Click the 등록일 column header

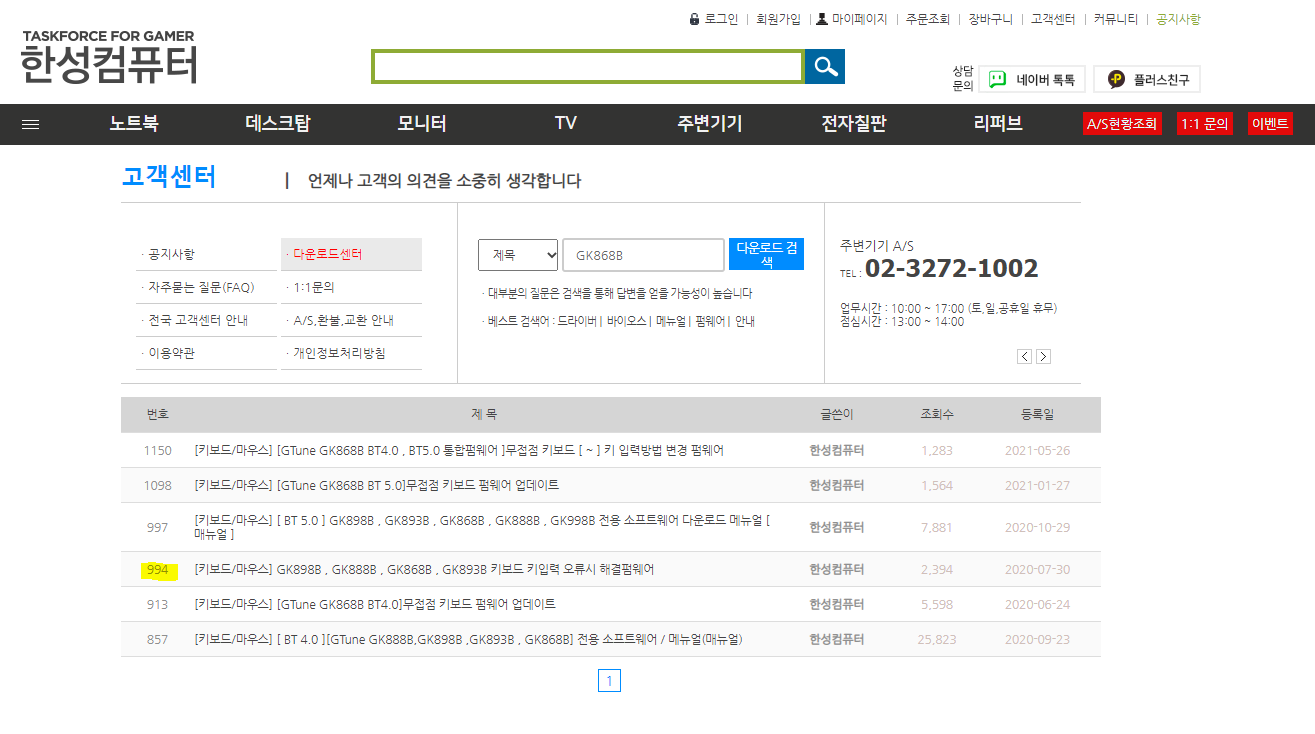point(1037,414)
